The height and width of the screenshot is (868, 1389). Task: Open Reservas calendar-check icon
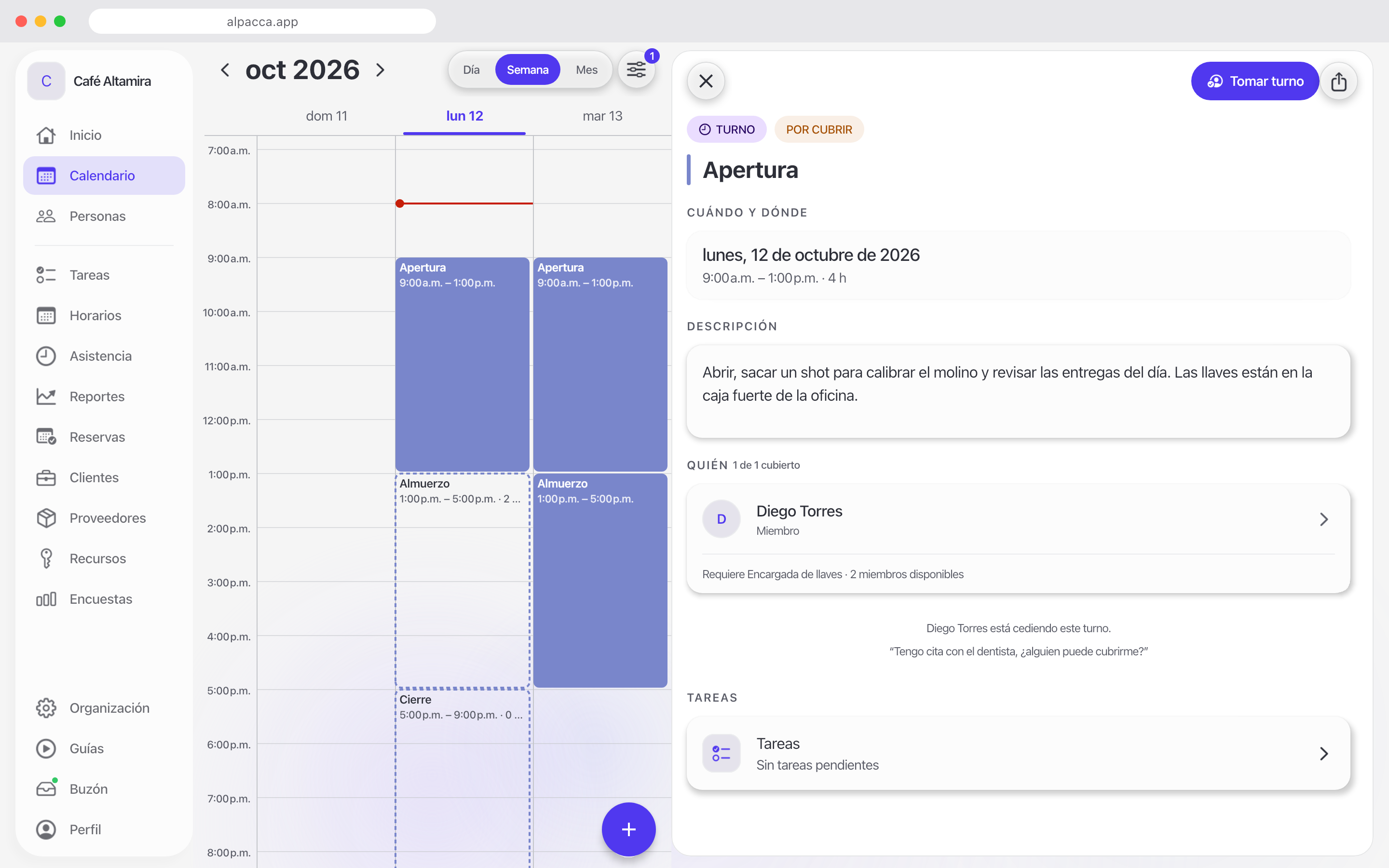(46, 437)
